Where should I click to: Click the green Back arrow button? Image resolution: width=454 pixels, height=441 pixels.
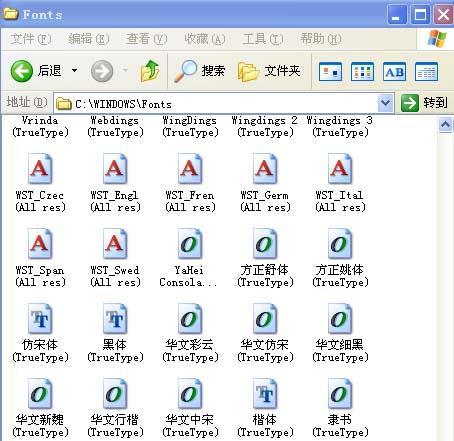(x=22, y=71)
